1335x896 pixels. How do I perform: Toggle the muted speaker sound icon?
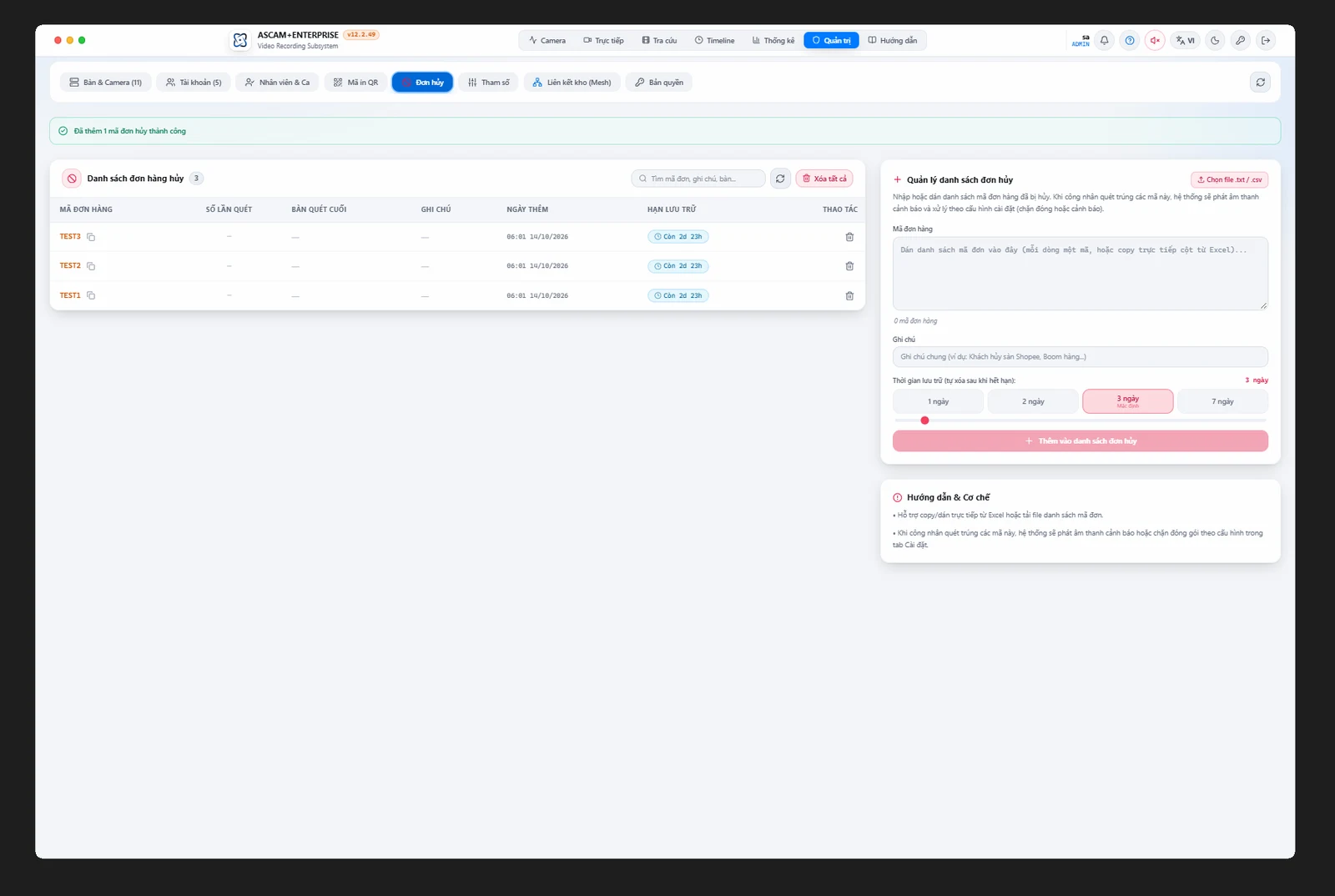pyautogui.click(x=1155, y=40)
